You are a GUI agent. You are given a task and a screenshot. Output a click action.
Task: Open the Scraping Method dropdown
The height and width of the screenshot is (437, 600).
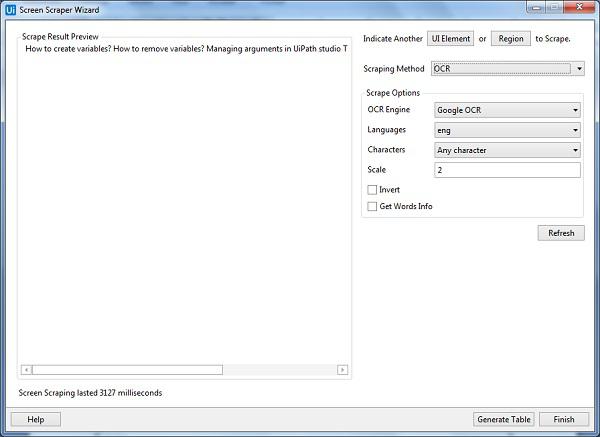point(508,69)
